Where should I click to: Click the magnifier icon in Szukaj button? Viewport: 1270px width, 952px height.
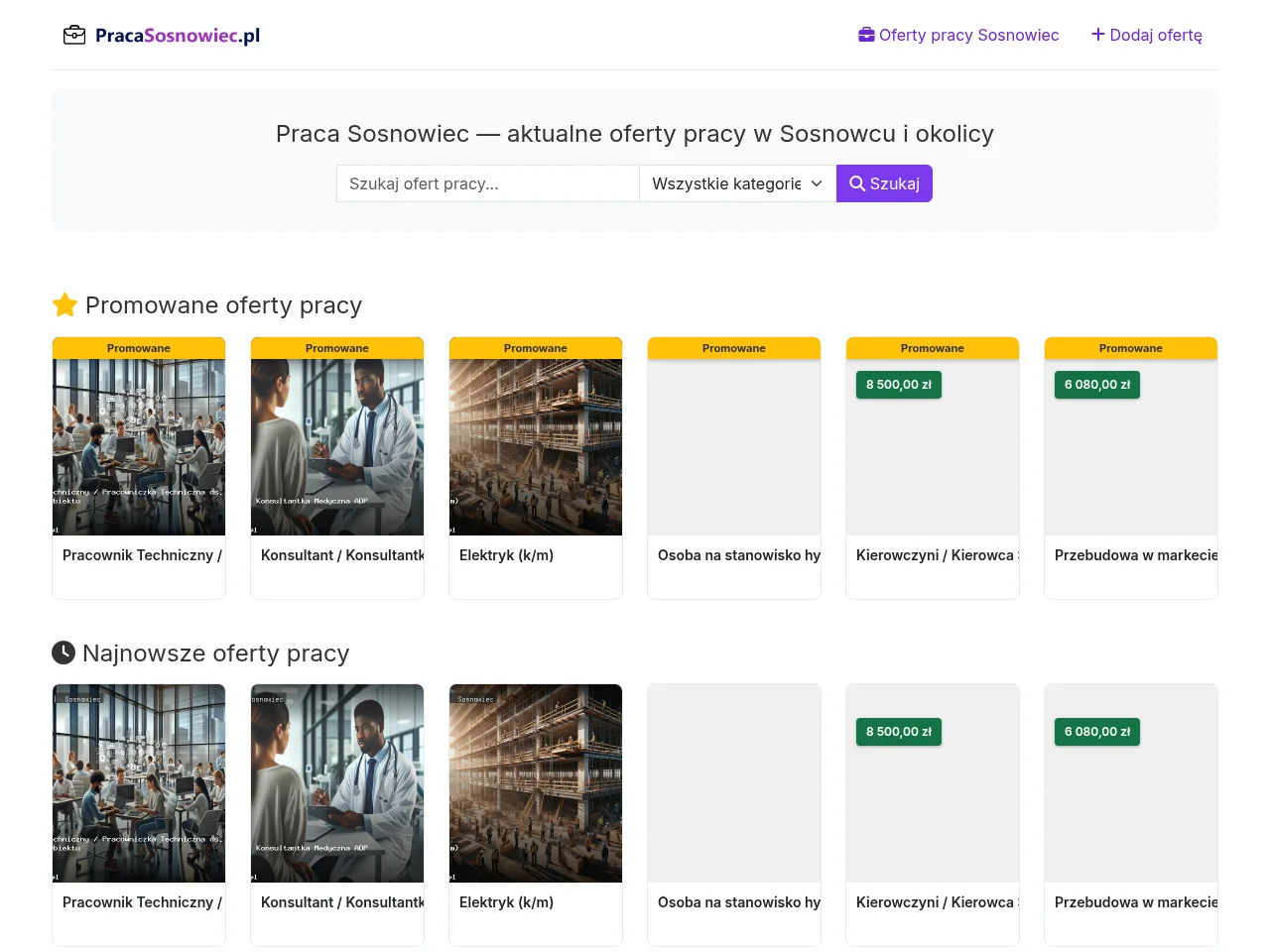tap(857, 183)
